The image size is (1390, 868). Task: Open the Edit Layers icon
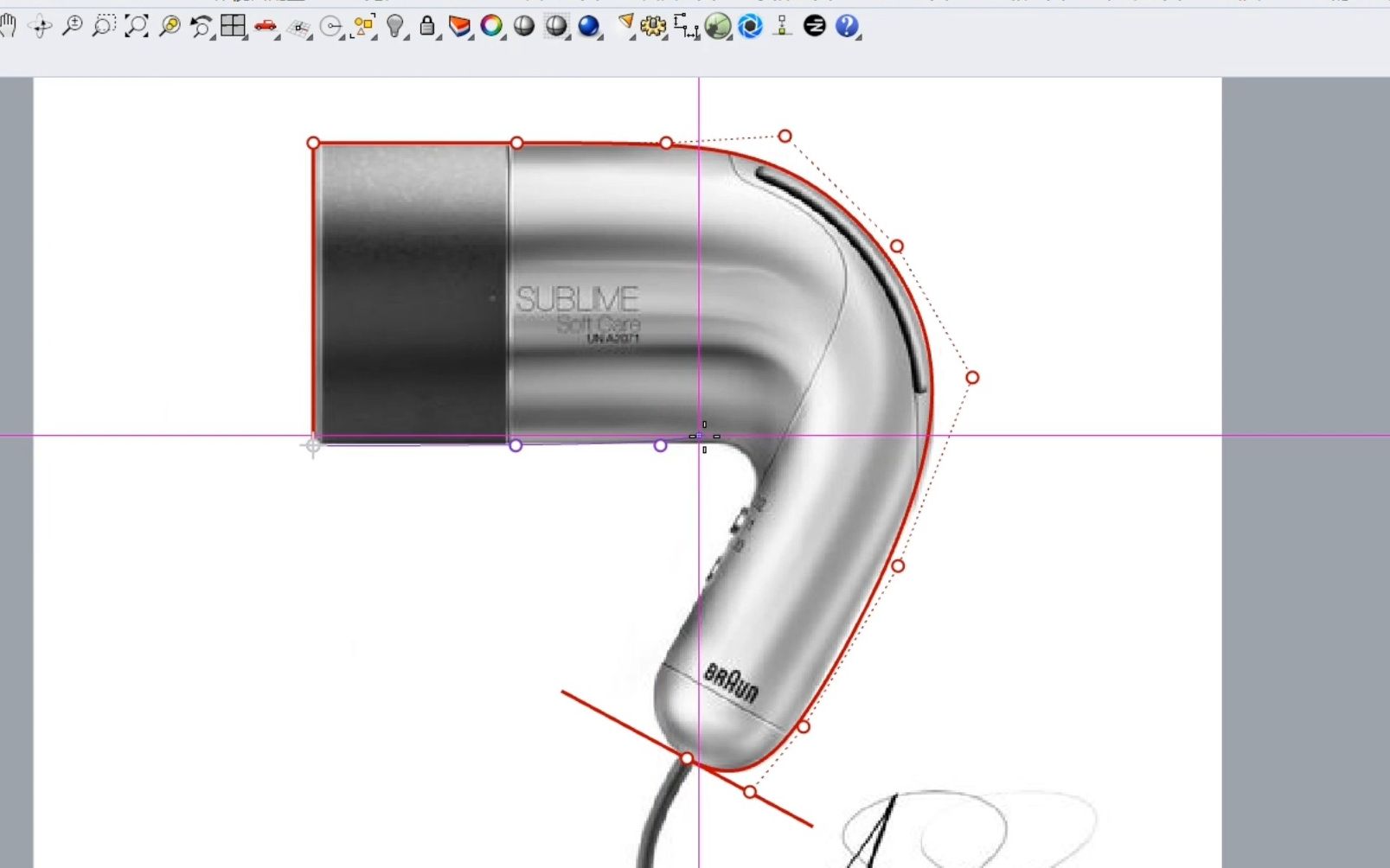459,27
